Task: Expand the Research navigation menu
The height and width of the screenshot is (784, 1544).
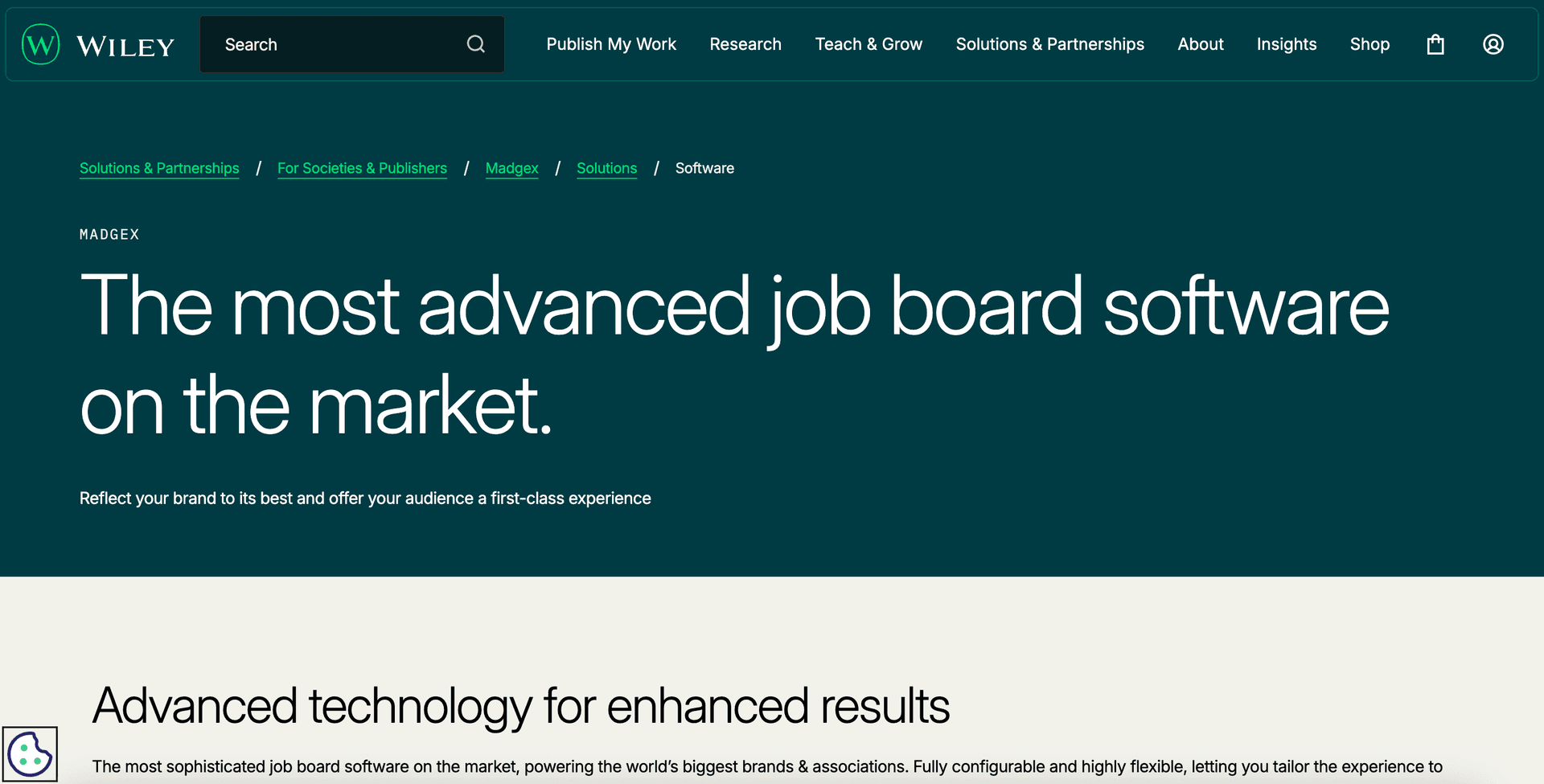Action: (745, 44)
